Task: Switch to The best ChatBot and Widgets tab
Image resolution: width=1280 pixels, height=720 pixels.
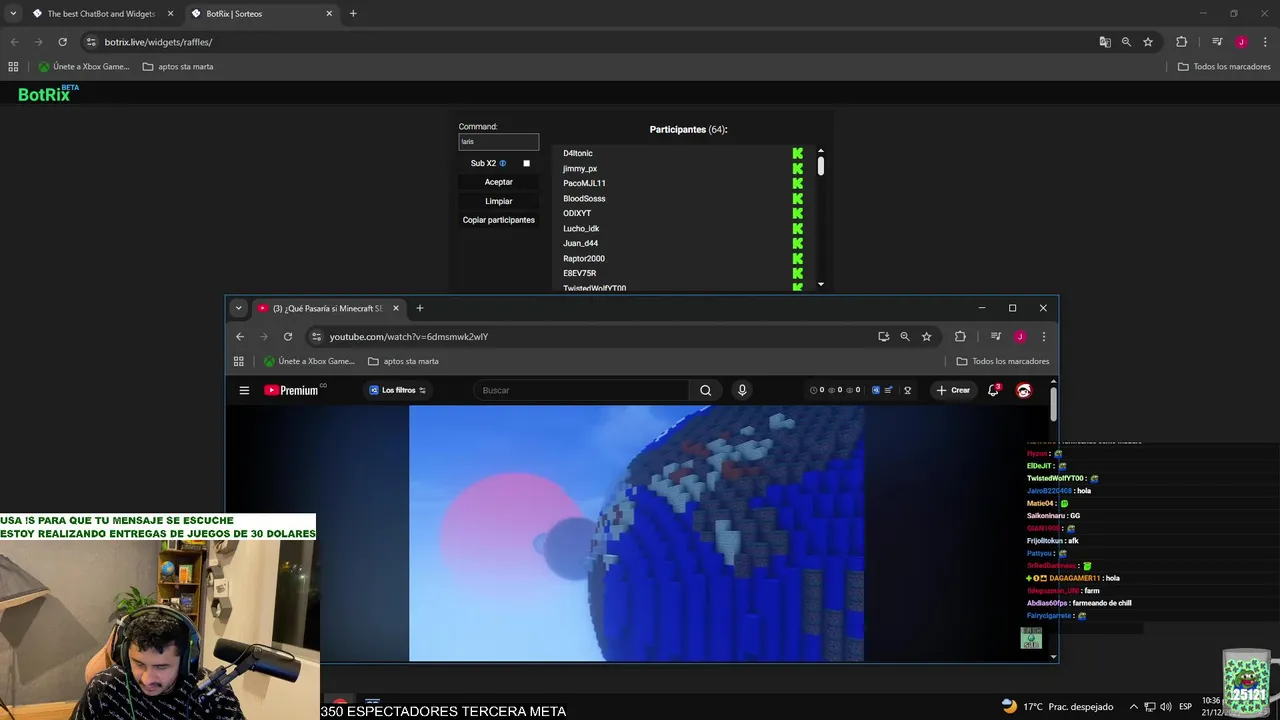Action: coord(101,14)
